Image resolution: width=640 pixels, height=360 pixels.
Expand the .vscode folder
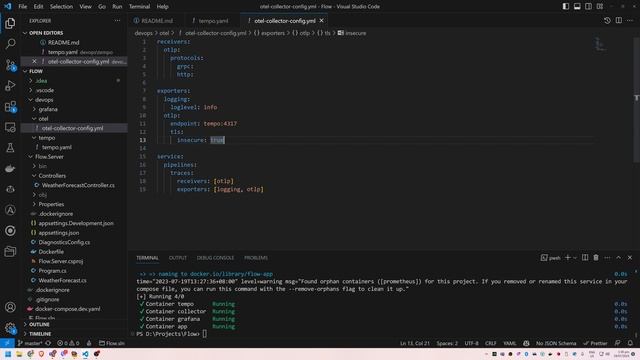(44, 90)
